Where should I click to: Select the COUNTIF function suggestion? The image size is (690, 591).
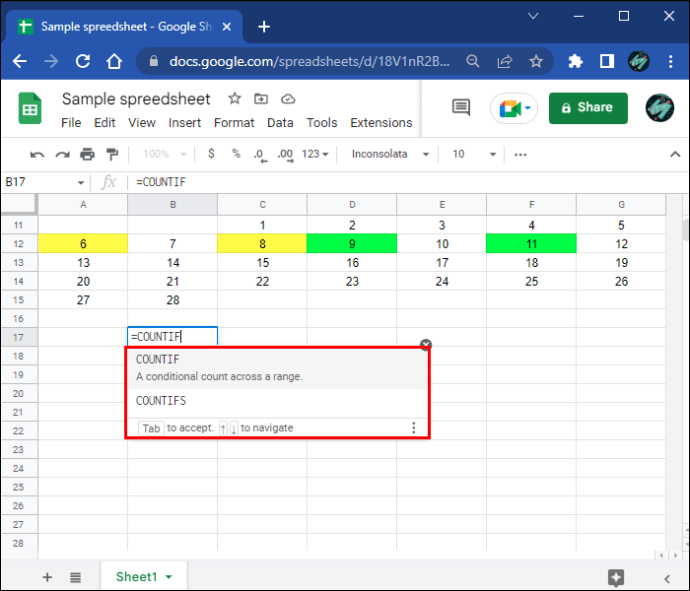pyautogui.click(x=277, y=368)
